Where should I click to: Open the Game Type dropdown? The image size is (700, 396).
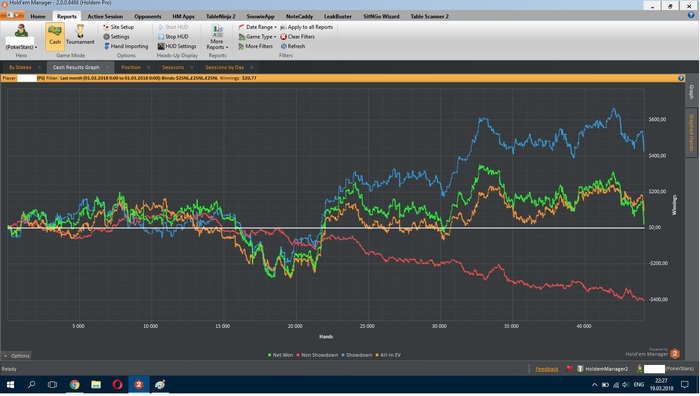coord(257,37)
